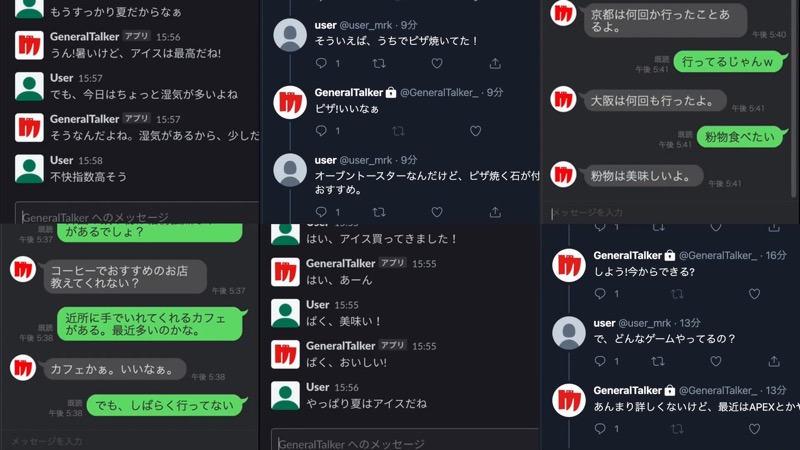The width and height of the screenshot is (800, 450).
Task: Click the "メッセージを入力" field below "粉物は美味しいよ。"
Action: click(668, 213)
